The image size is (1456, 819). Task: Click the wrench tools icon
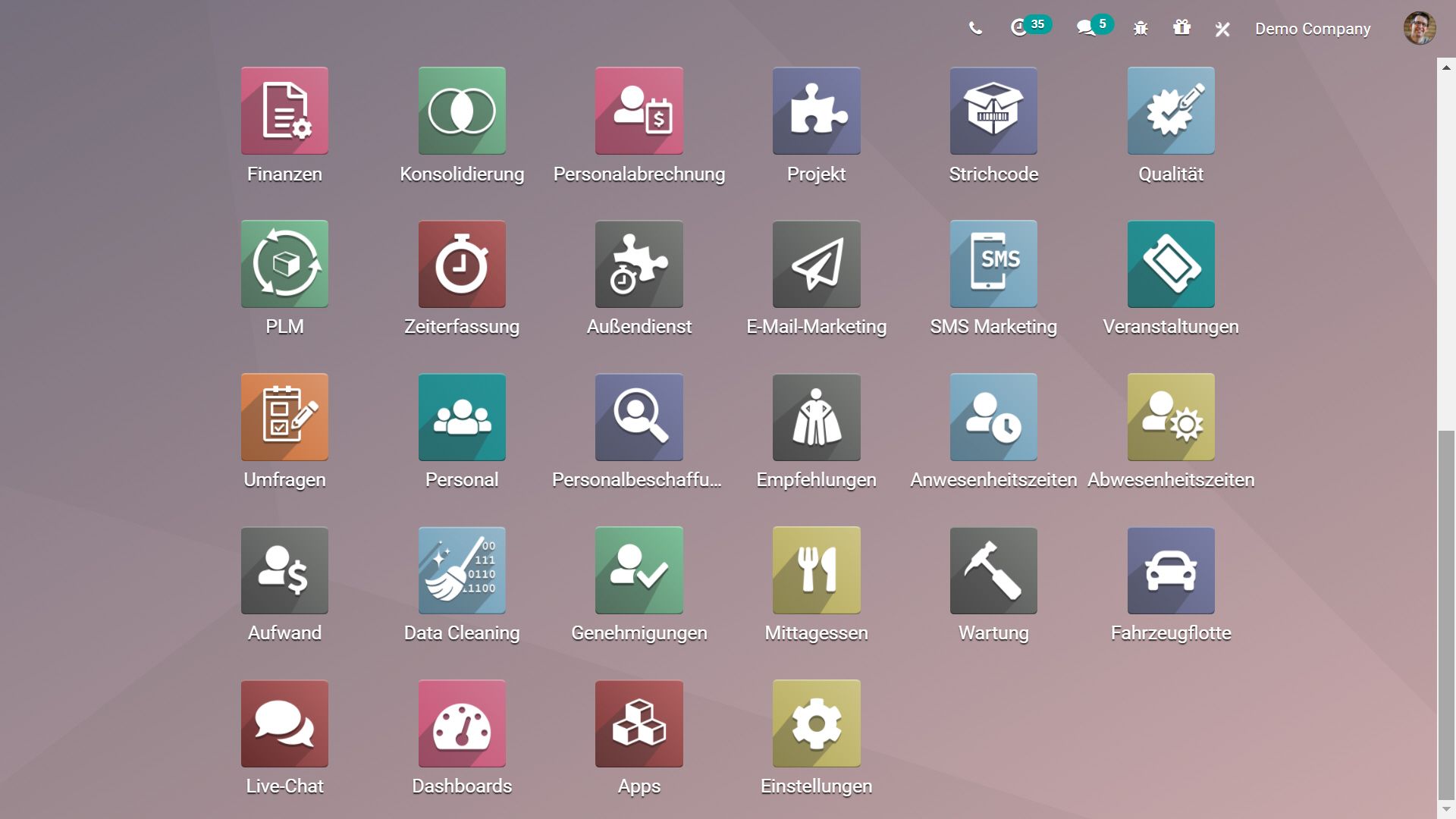(x=1222, y=29)
